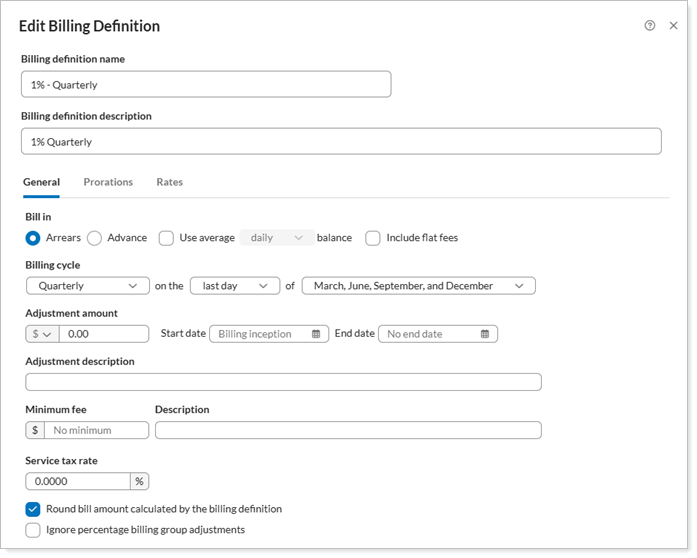Viewport: 697px width, 558px height.
Task: Open the last day dropdown
Action: tap(234, 286)
